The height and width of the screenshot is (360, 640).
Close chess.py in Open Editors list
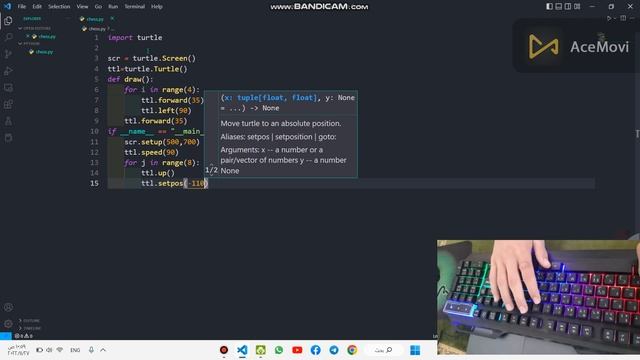[x=27, y=36]
